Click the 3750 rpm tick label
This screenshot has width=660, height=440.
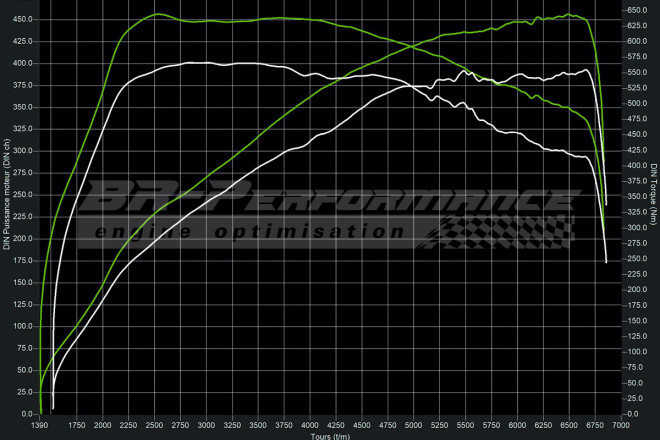click(x=284, y=425)
